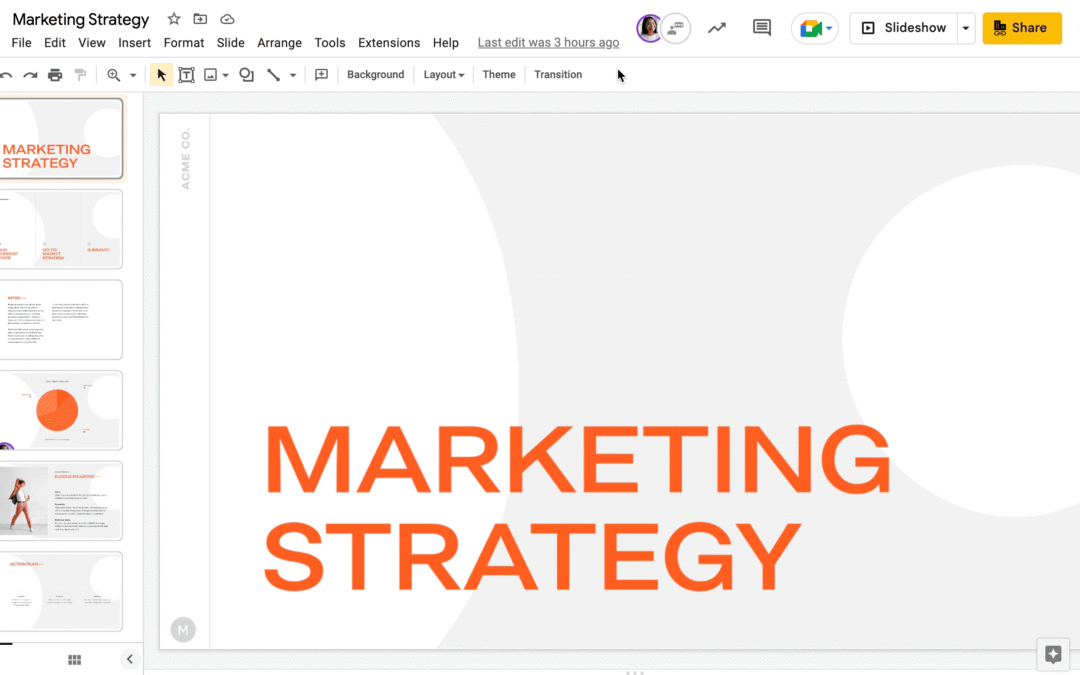Click the collaborator chat icon
This screenshot has width=1080, height=675.
(x=676, y=28)
